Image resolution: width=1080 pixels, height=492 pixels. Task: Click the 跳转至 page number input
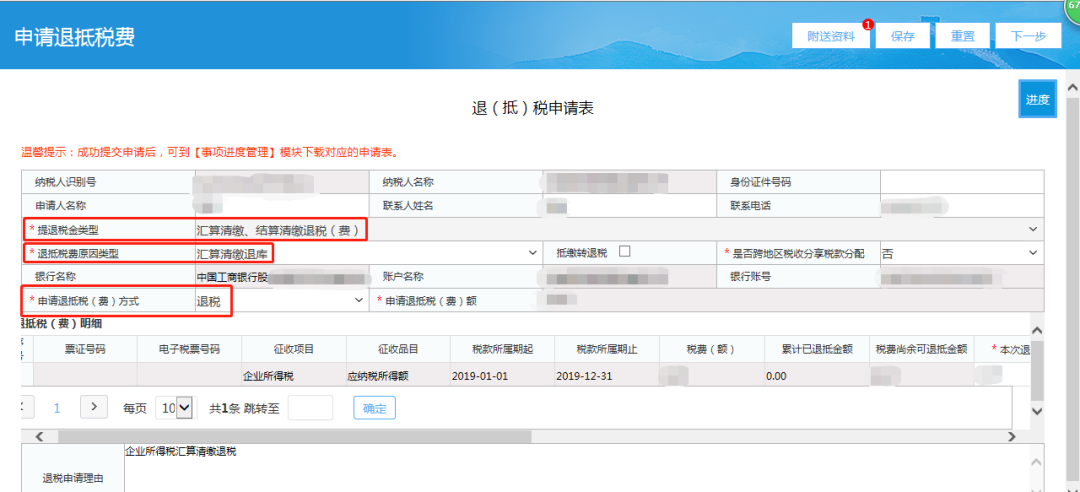(x=310, y=407)
